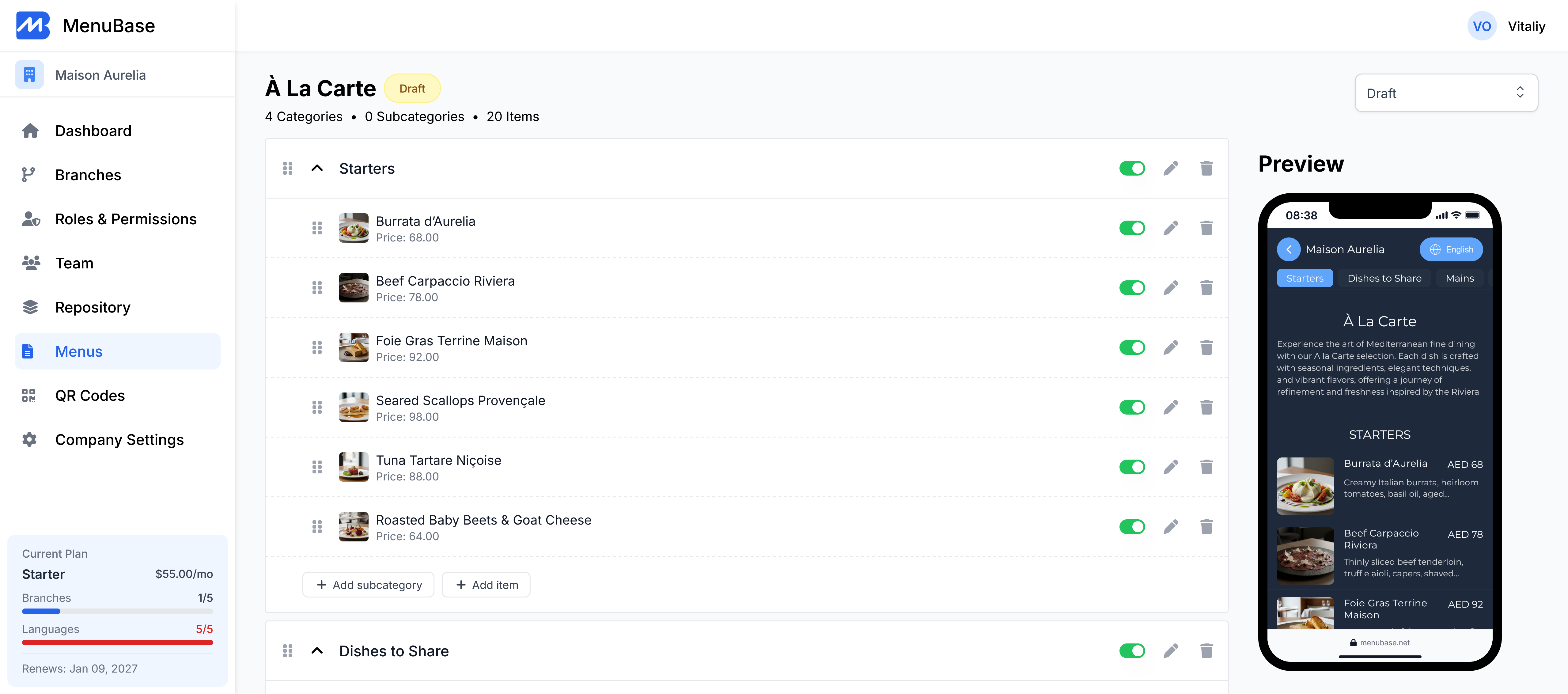Open the Burrata d'Aurelia item thumbnail
1568x694 pixels.
point(353,228)
